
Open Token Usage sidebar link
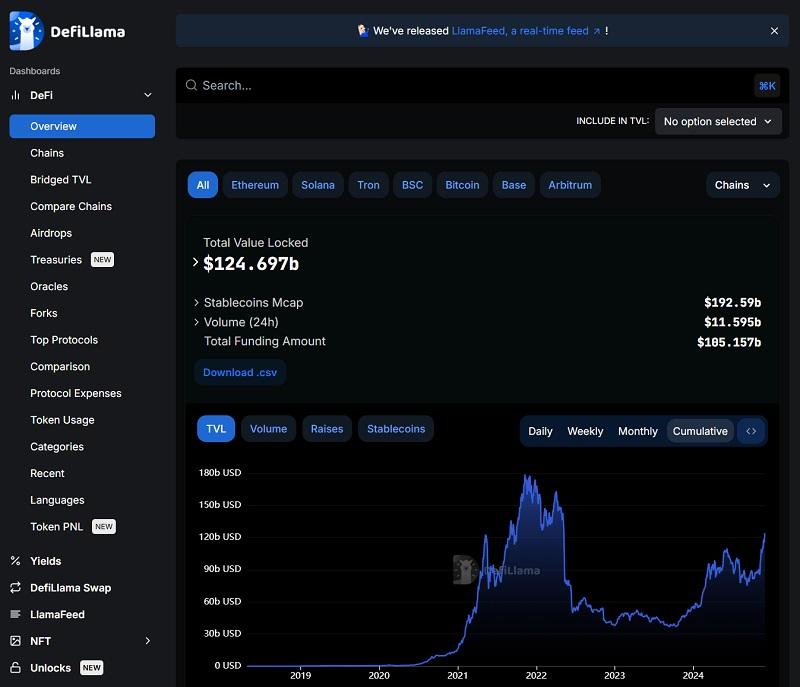62,420
